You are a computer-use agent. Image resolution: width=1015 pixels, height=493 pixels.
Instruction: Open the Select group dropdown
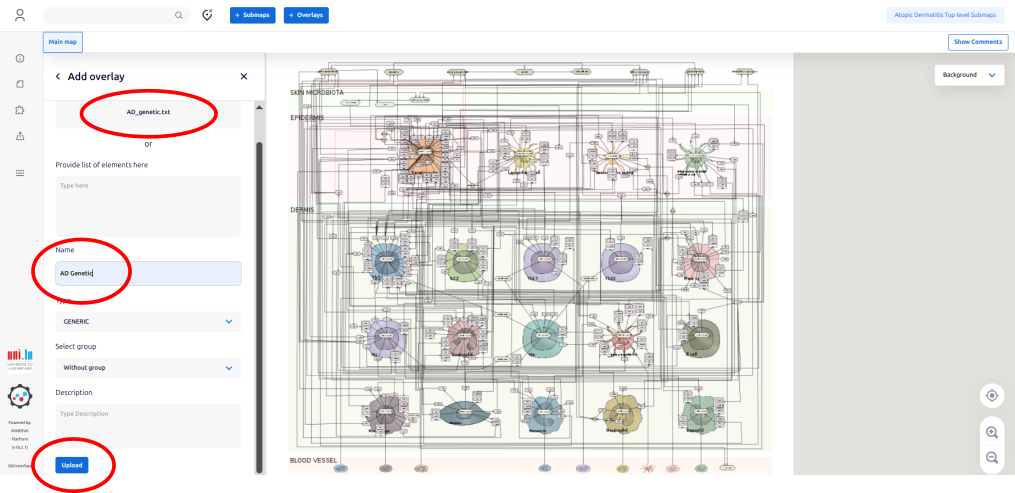[148, 367]
